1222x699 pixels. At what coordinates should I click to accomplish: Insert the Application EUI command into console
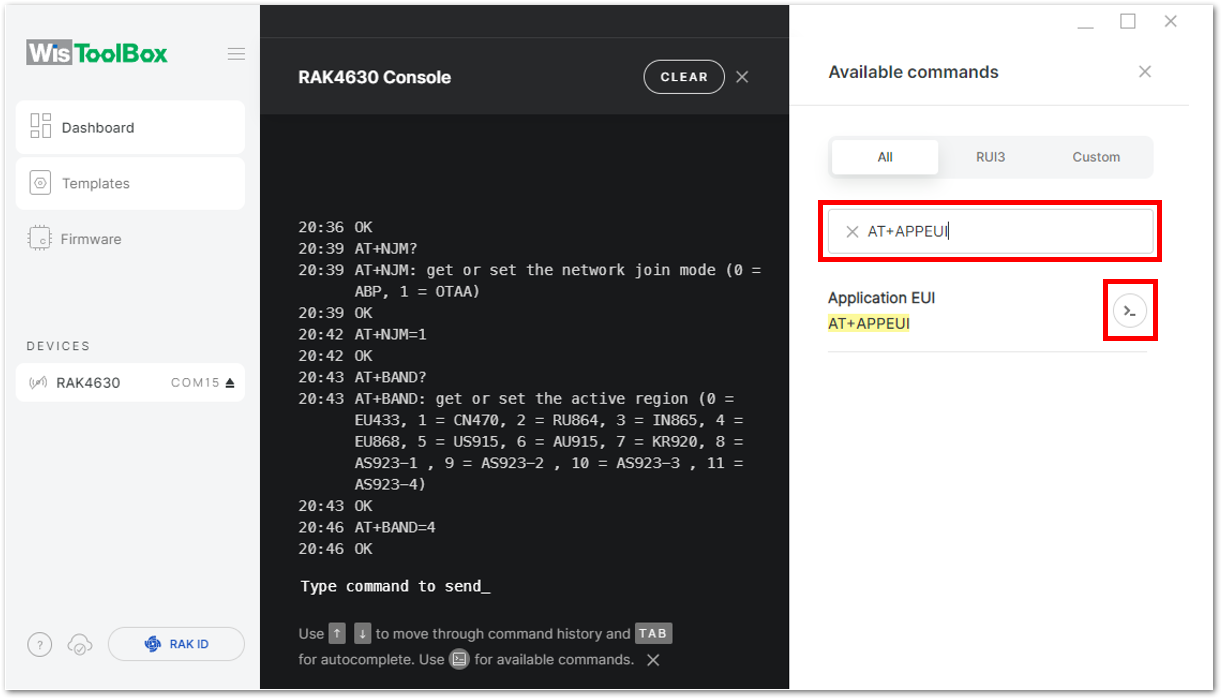click(x=1129, y=311)
